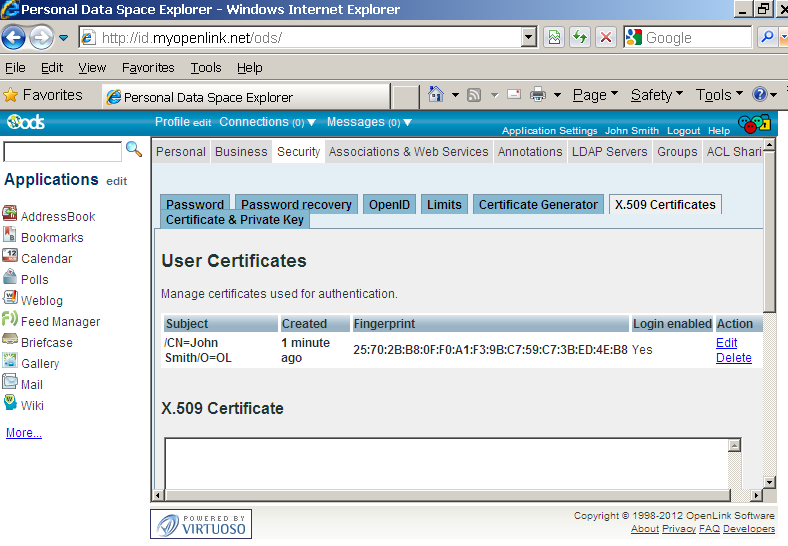Viewport: 788px width, 546px height.
Task: Select the Associations & Web Services tab
Action: coord(409,152)
